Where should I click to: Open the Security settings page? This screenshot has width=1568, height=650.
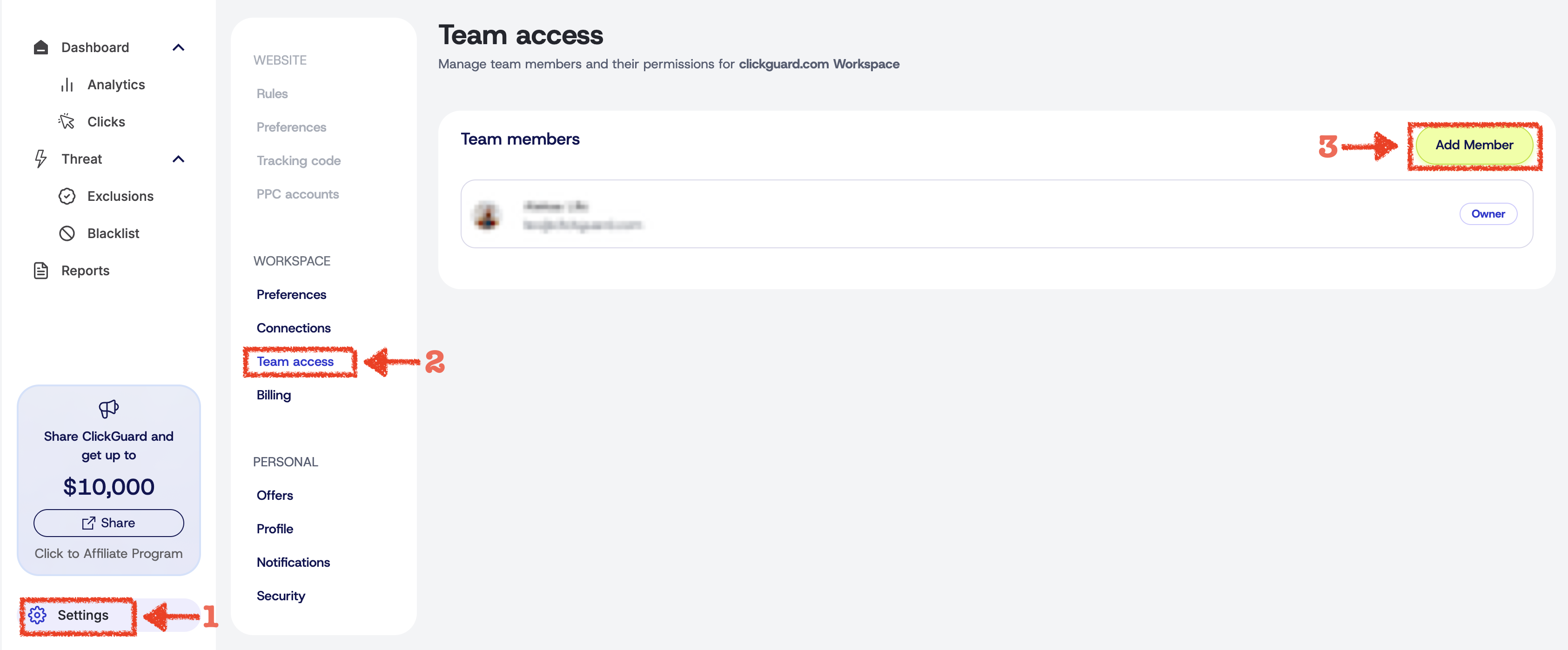coord(281,596)
